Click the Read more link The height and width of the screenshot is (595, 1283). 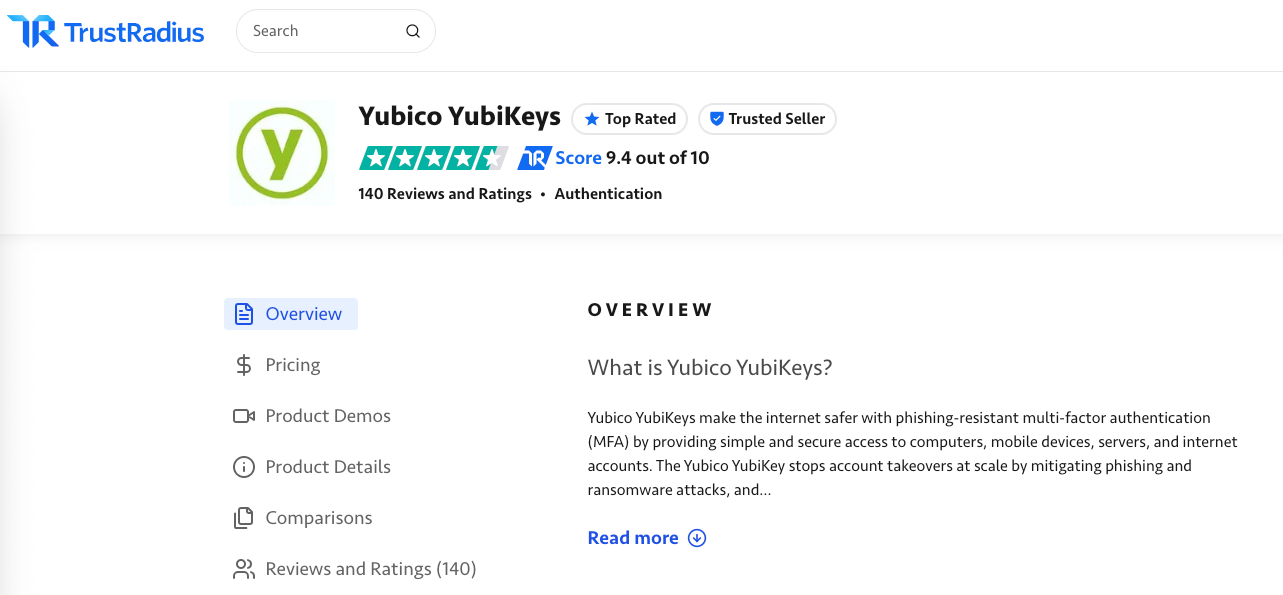tap(633, 538)
